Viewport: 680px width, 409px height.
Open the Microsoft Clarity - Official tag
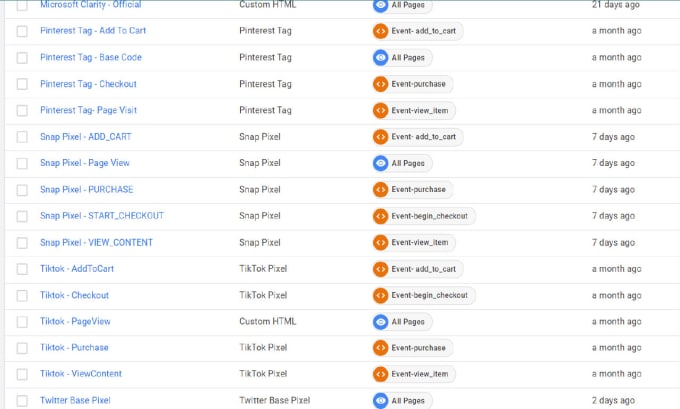click(x=91, y=5)
